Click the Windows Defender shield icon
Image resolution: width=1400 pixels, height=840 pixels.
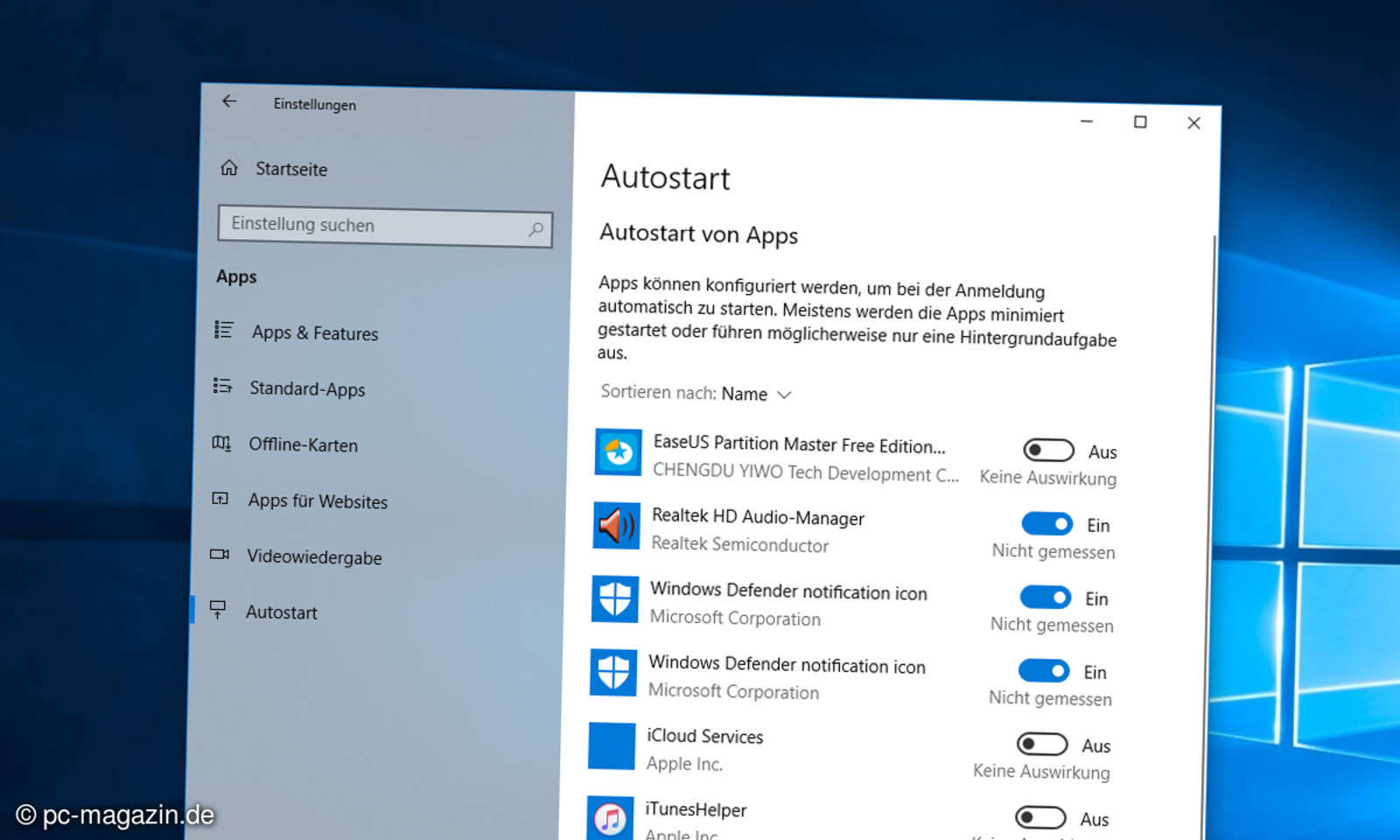coord(614,599)
